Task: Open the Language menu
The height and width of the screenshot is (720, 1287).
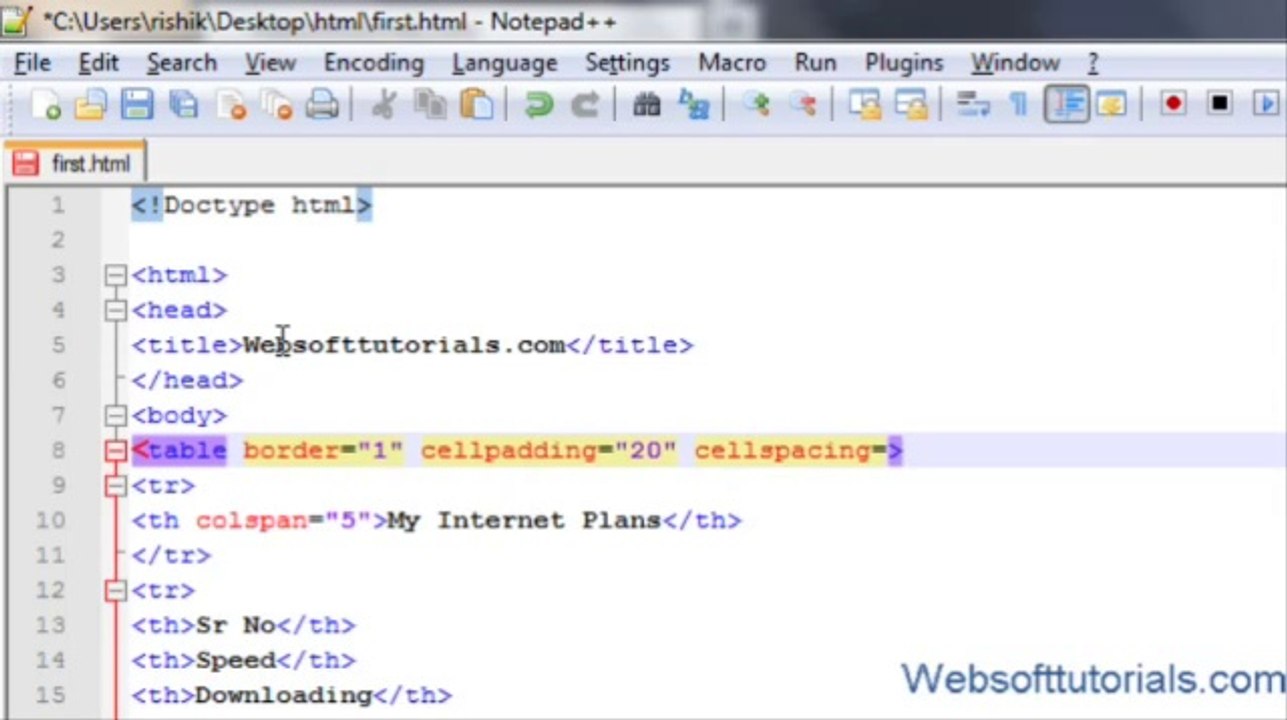Action: (505, 63)
